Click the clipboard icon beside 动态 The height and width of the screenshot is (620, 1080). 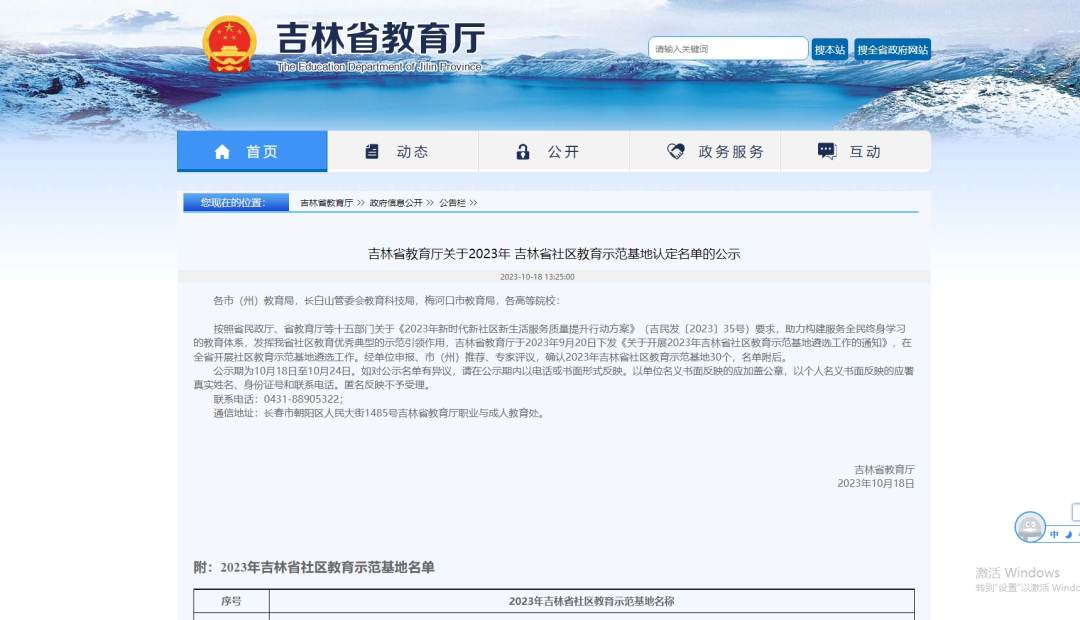pos(371,150)
